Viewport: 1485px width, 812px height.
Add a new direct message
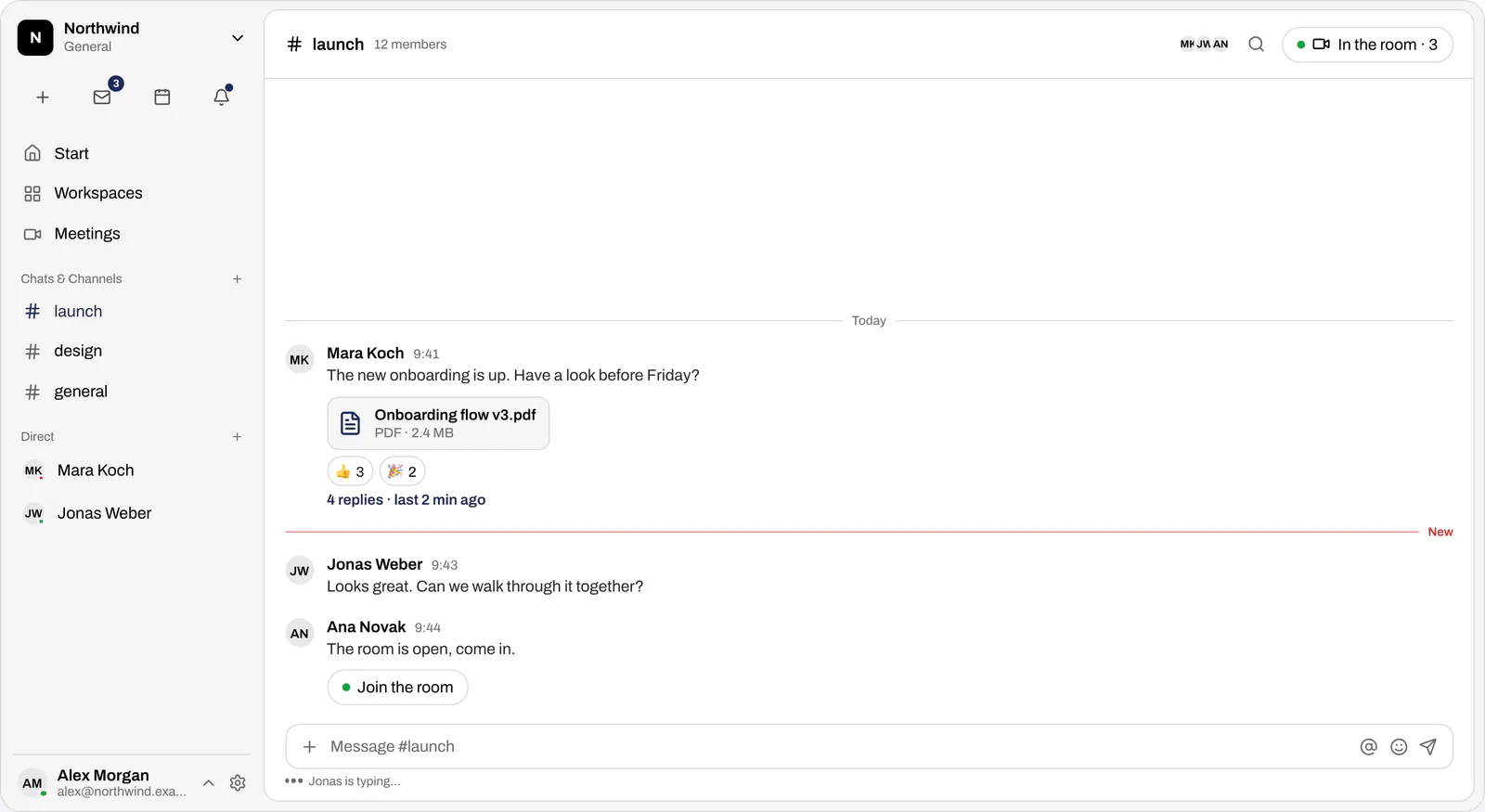pyautogui.click(x=238, y=437)
